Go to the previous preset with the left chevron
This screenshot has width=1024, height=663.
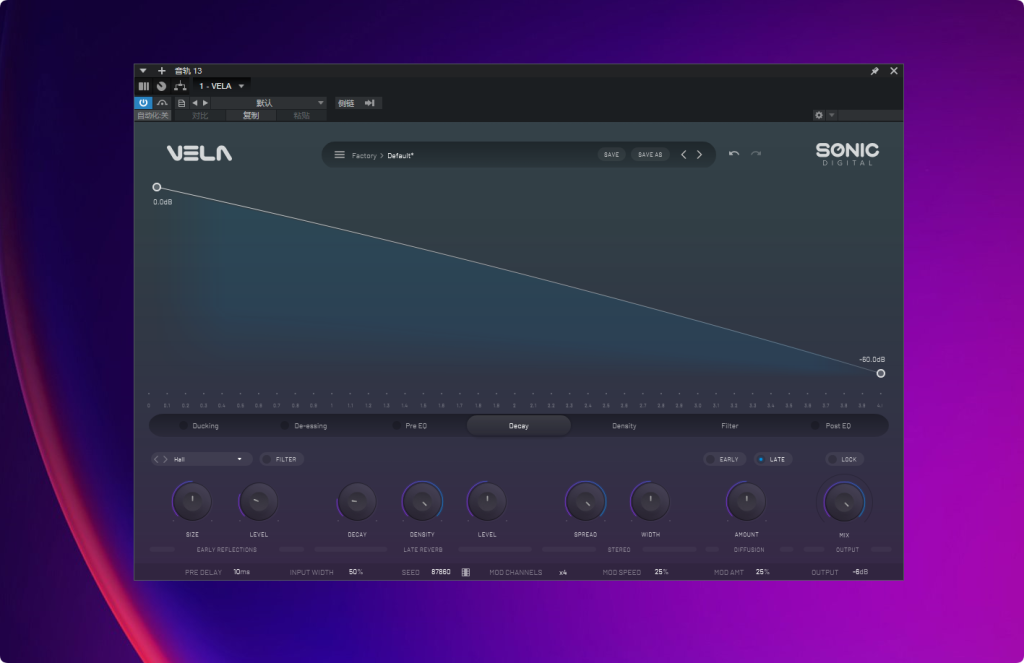tap(684, 155)
